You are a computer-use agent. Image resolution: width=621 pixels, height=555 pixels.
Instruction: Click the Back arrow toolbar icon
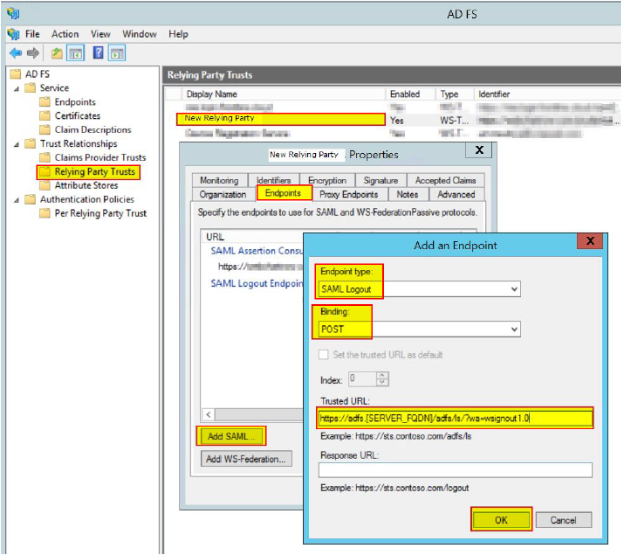pyautogui.click(x=15, y=52)
